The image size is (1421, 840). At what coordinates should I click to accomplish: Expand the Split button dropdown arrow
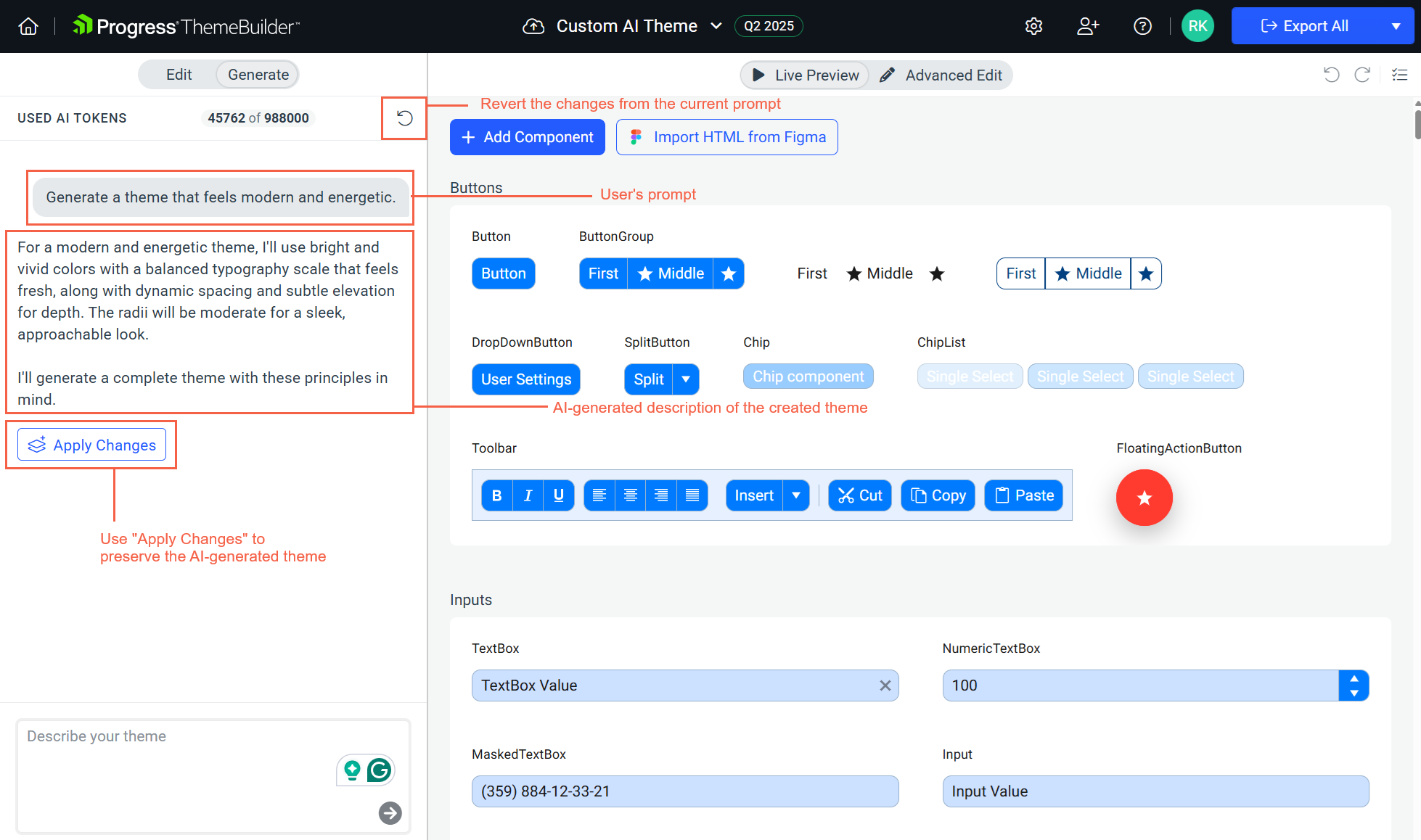coord(686,379)
